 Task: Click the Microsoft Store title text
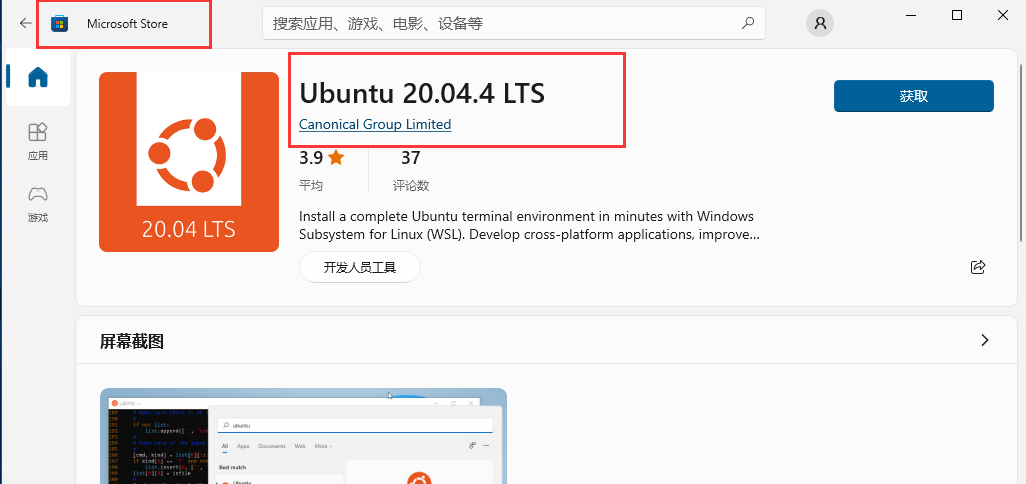coord(128,24)
